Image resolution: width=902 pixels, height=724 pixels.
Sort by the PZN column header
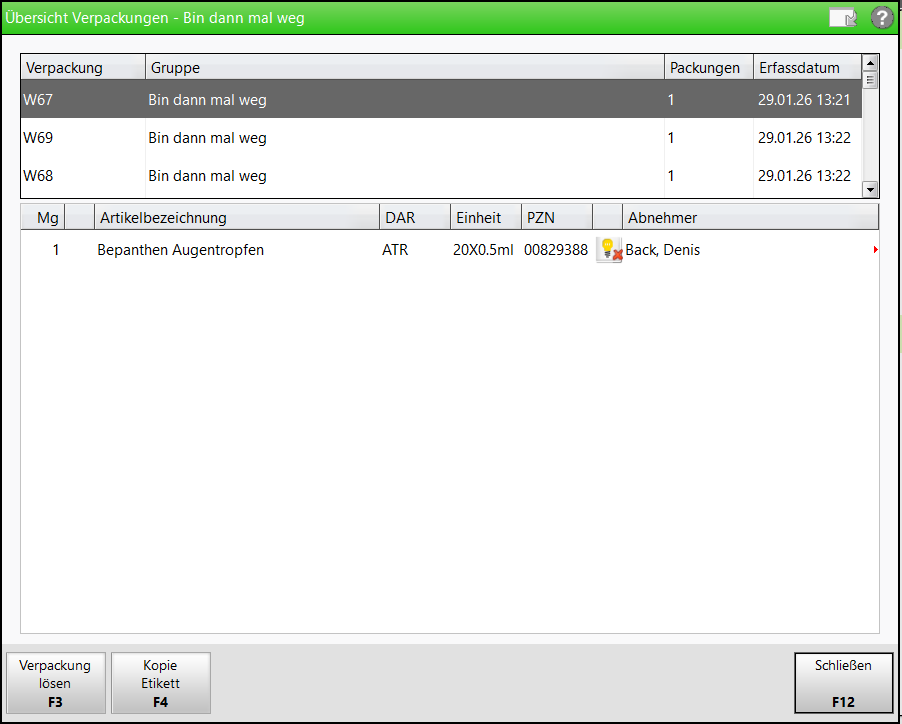[x=556, y=218]
